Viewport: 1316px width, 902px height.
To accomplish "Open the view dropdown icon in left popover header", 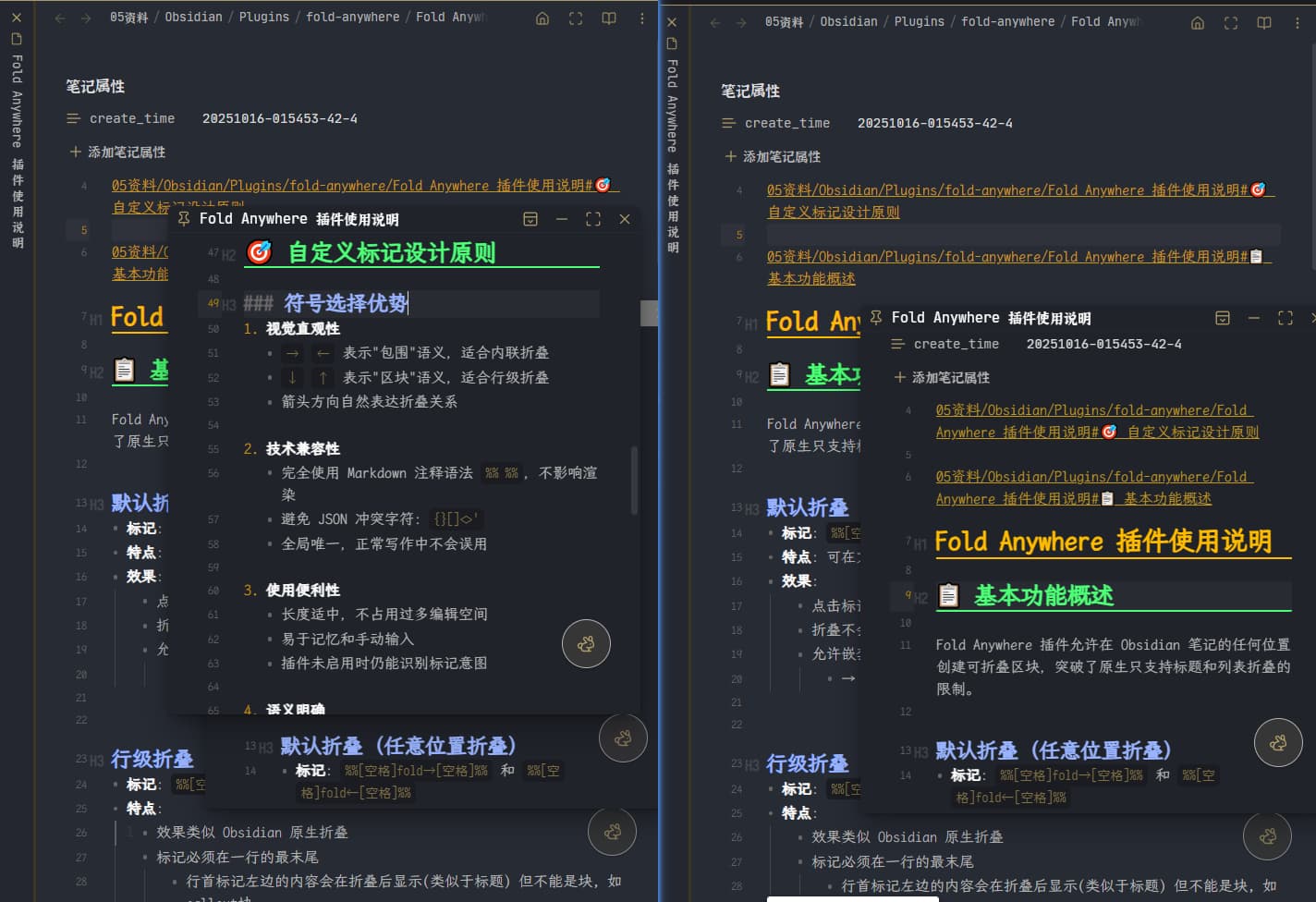I will coord(530,219).
